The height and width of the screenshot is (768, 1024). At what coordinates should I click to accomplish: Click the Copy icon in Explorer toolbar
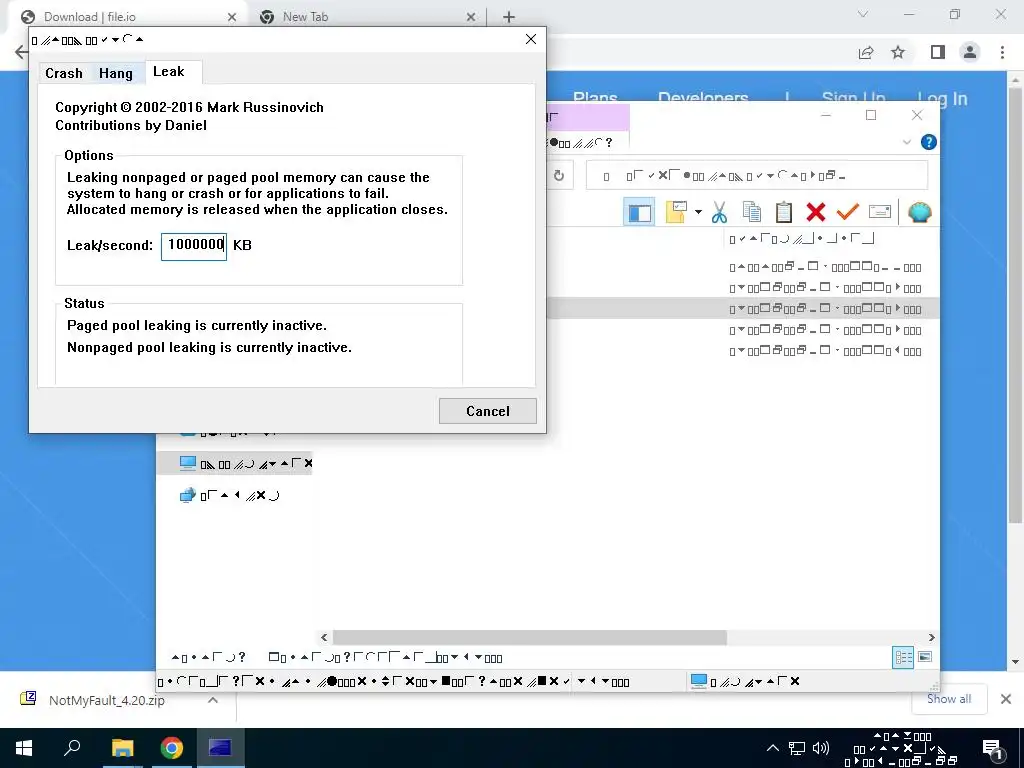click(752, 212)
